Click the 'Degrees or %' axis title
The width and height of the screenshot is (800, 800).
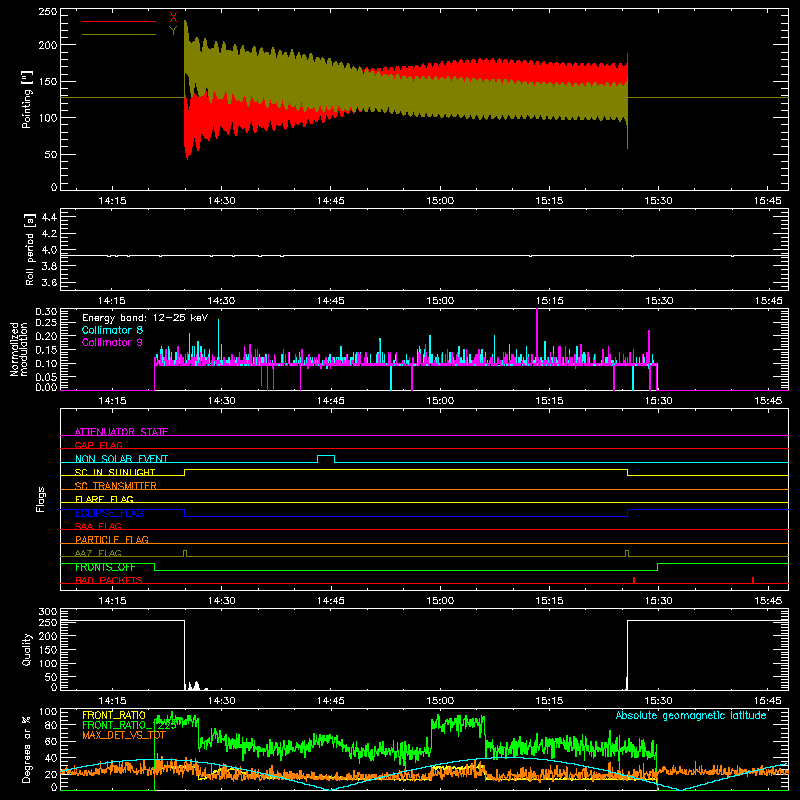click(27, 749)
